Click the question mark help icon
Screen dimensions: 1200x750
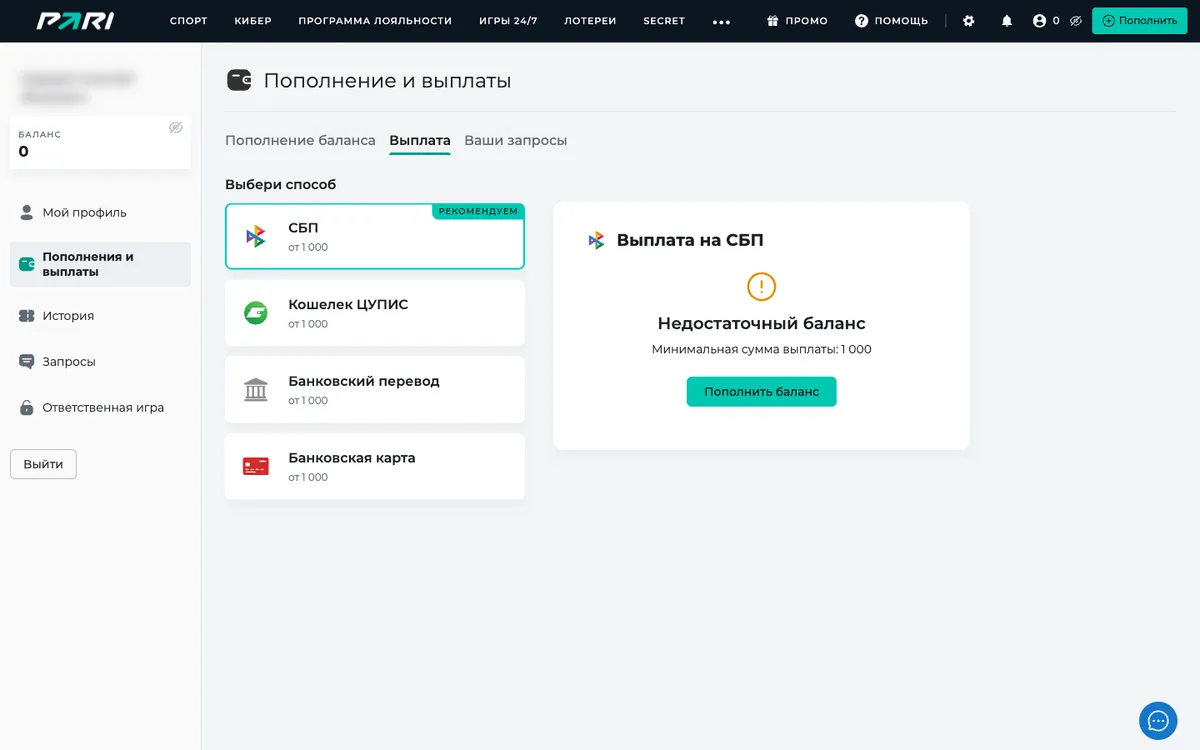click(x=862, y=21)
